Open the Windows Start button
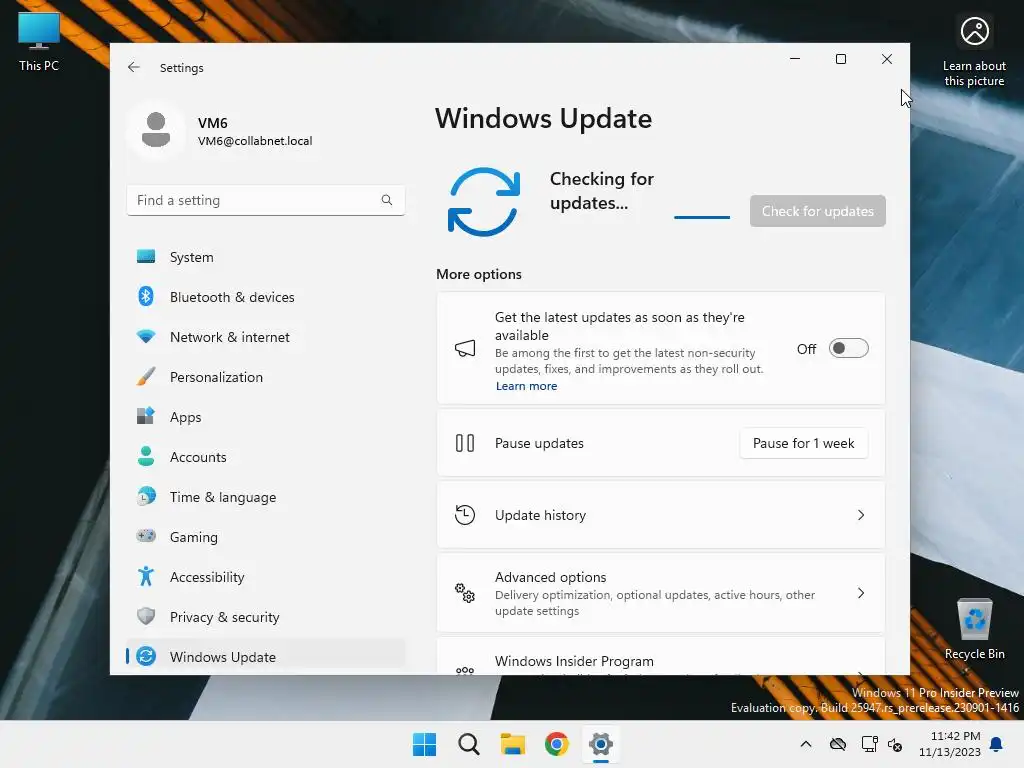Viewport: 1024px width, 768px height. (424, 744)
